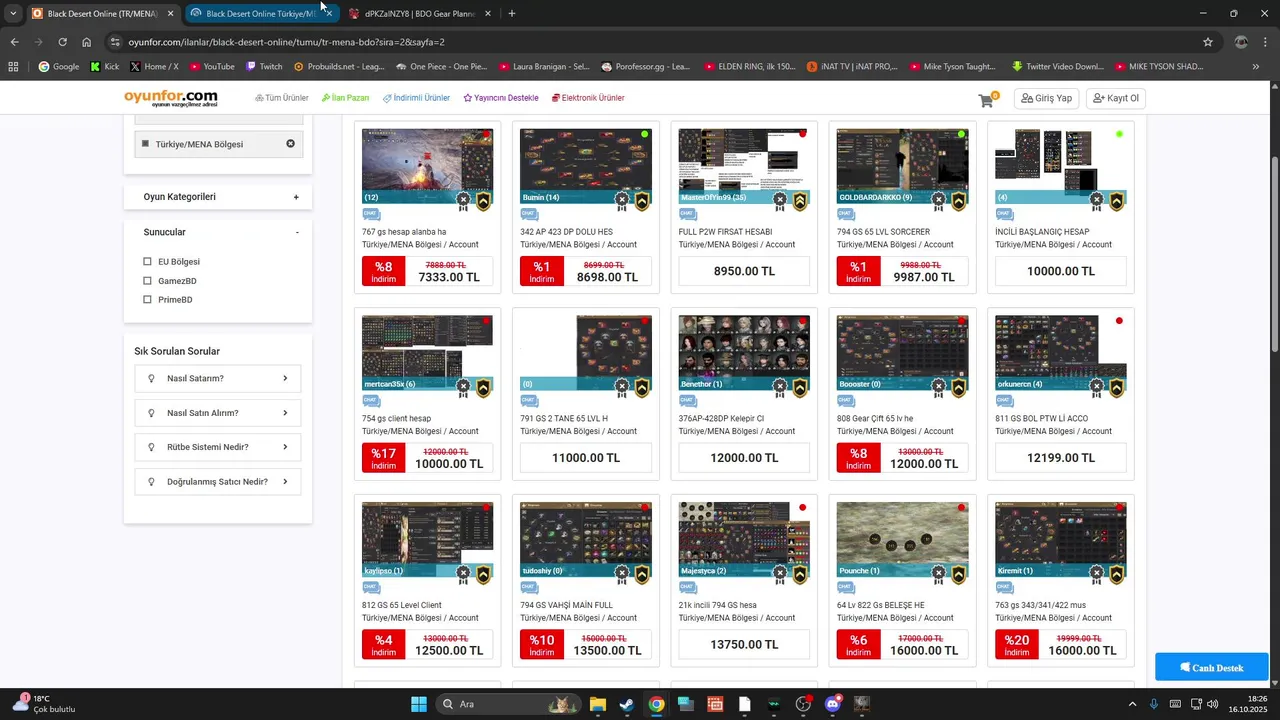
Task: Open a new browser tab
Action: [x=512, y=14]
